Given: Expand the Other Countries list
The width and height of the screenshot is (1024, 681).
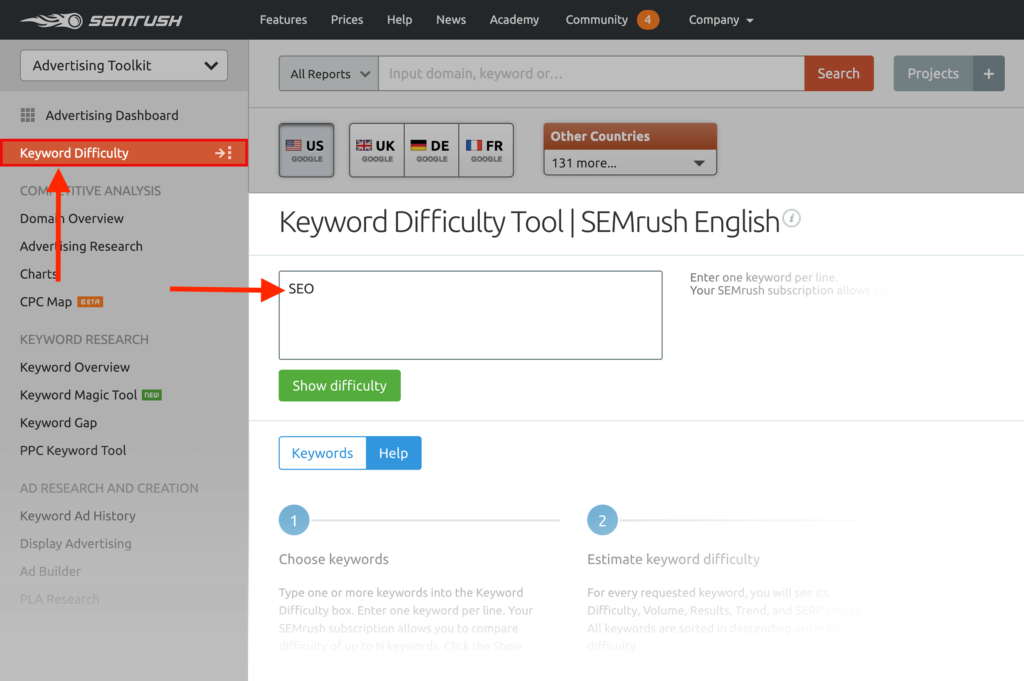Looking at the screenshot, I should pyautogui.click(x=629, y=162).
